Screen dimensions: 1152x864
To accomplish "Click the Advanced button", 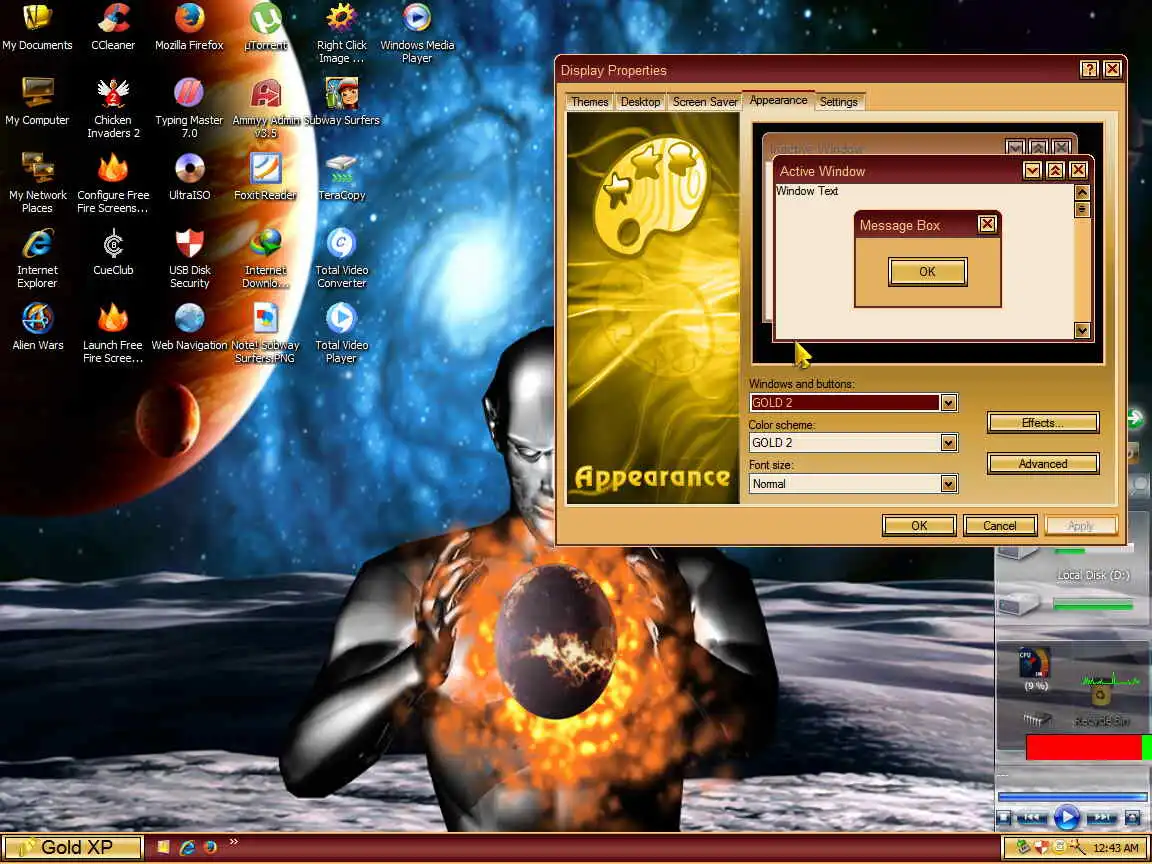I will pos(1043,464).
